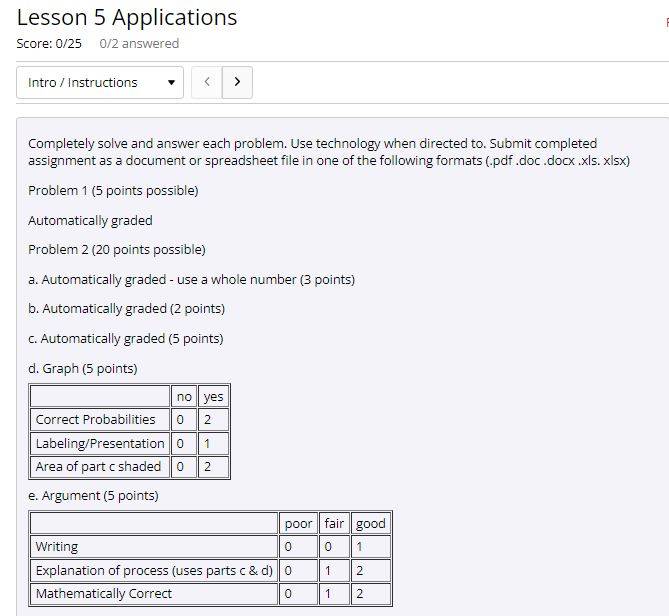Click the poor column header in argument table
This screenshot has height=616, width=669.
tap(298, 523)
